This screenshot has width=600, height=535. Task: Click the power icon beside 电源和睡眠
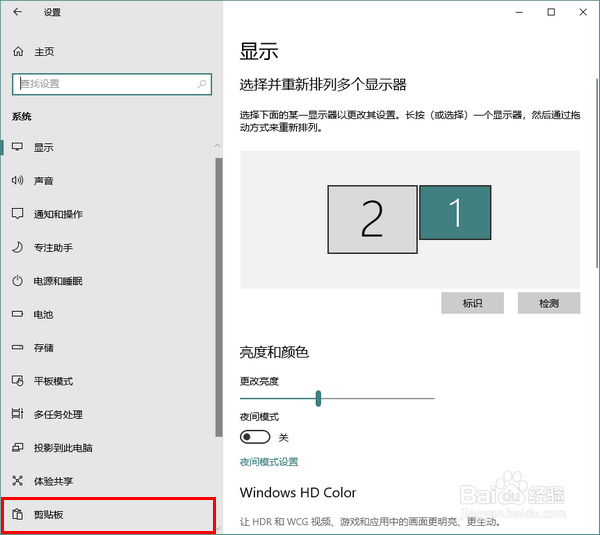pyautogui.click(x=18, y=281)
